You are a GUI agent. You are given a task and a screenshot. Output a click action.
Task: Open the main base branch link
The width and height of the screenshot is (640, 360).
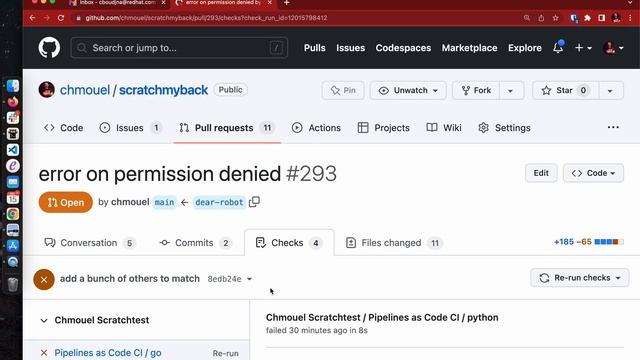[164, 202]
